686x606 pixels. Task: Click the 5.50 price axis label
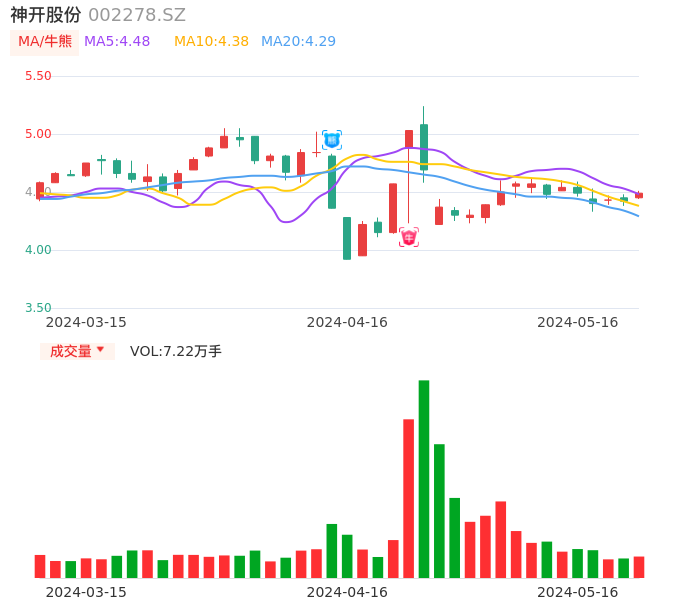click(x=37, y=76)
